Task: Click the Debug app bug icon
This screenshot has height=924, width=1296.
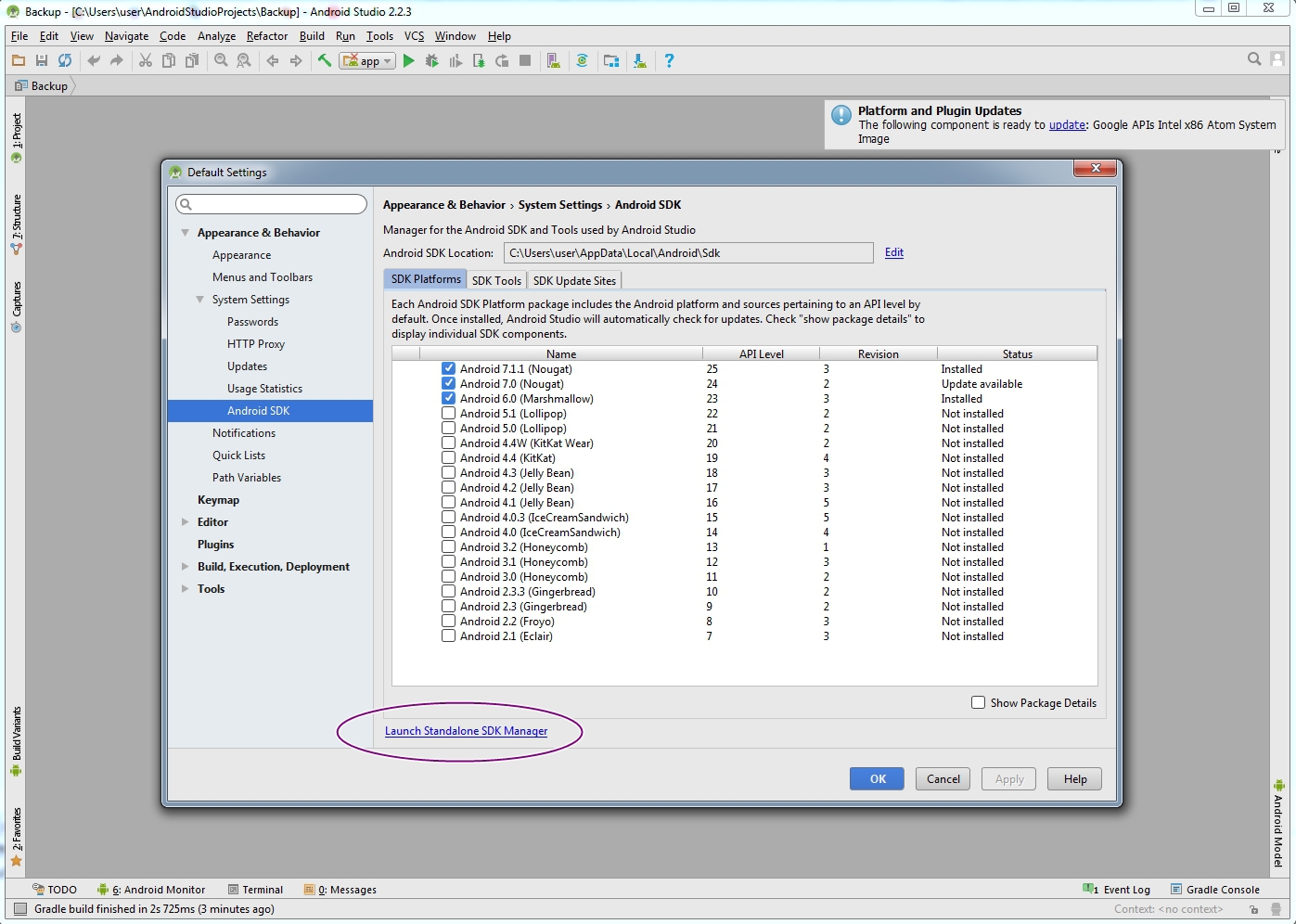Action: (x=431, y=61)
